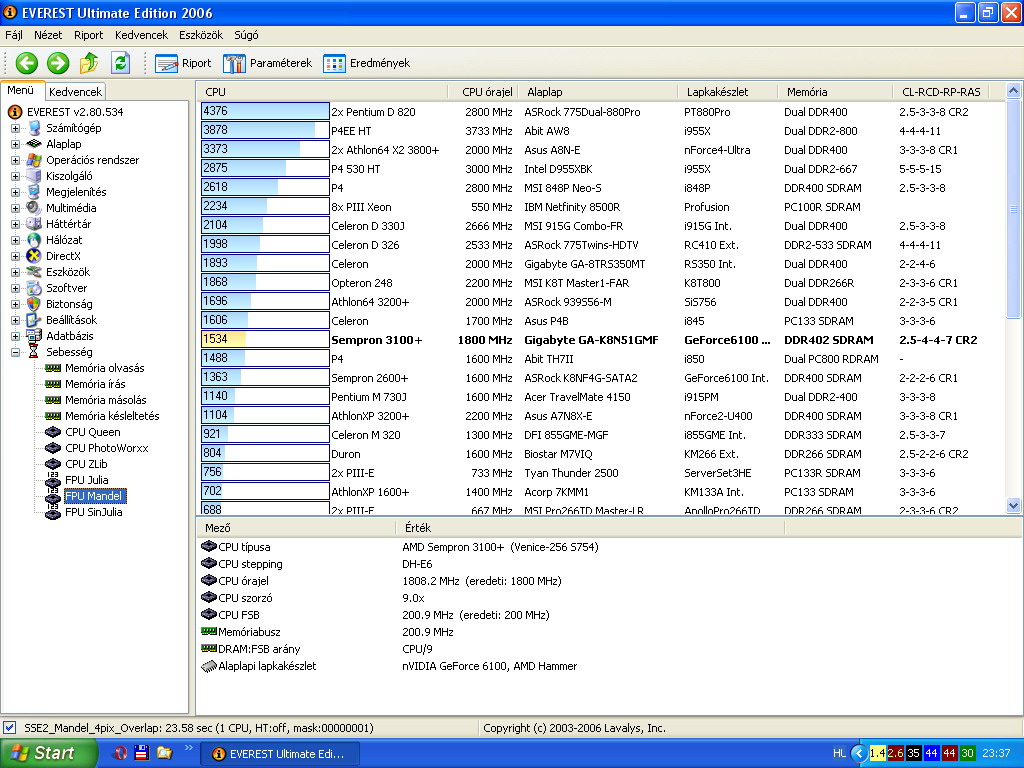Refresh the page with the refresh icon

point(120,63)
